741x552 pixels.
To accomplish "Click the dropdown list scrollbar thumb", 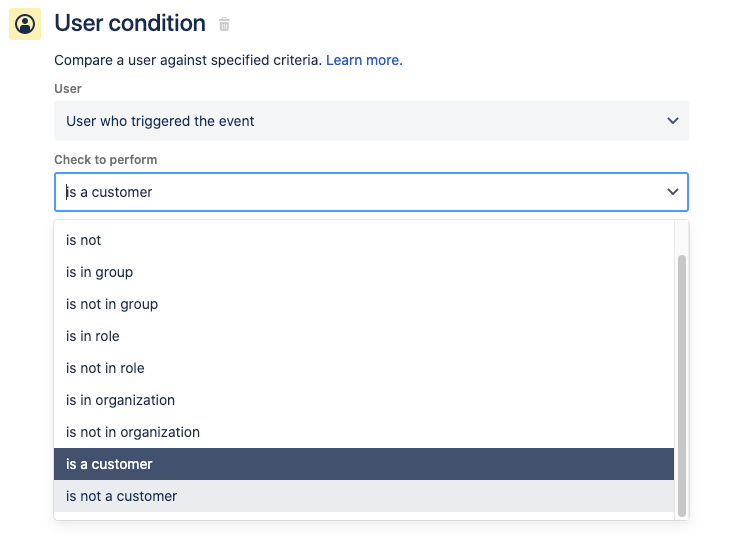I will [x=682, y=385].
